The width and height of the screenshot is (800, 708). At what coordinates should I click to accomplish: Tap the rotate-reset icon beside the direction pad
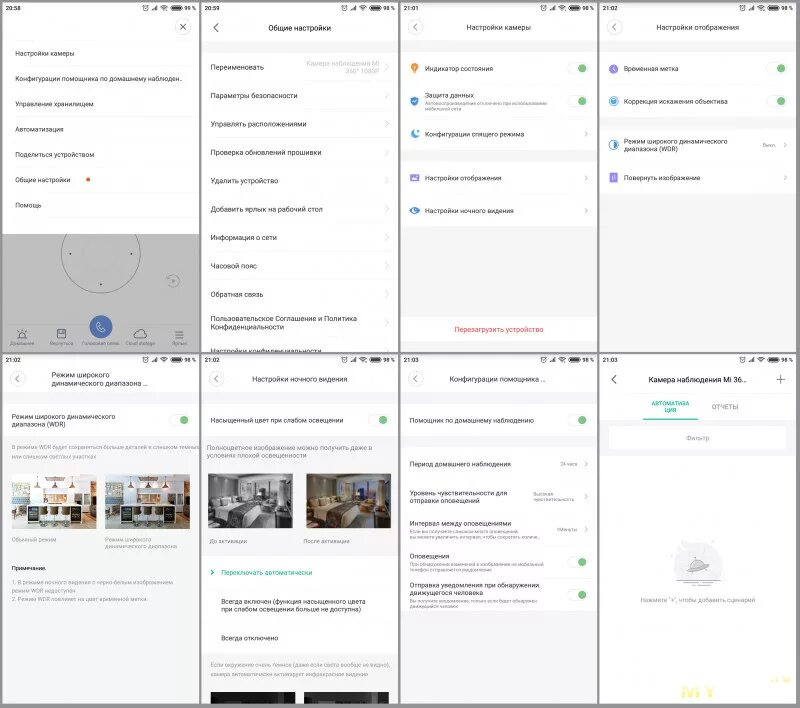(x=173, y=281)
